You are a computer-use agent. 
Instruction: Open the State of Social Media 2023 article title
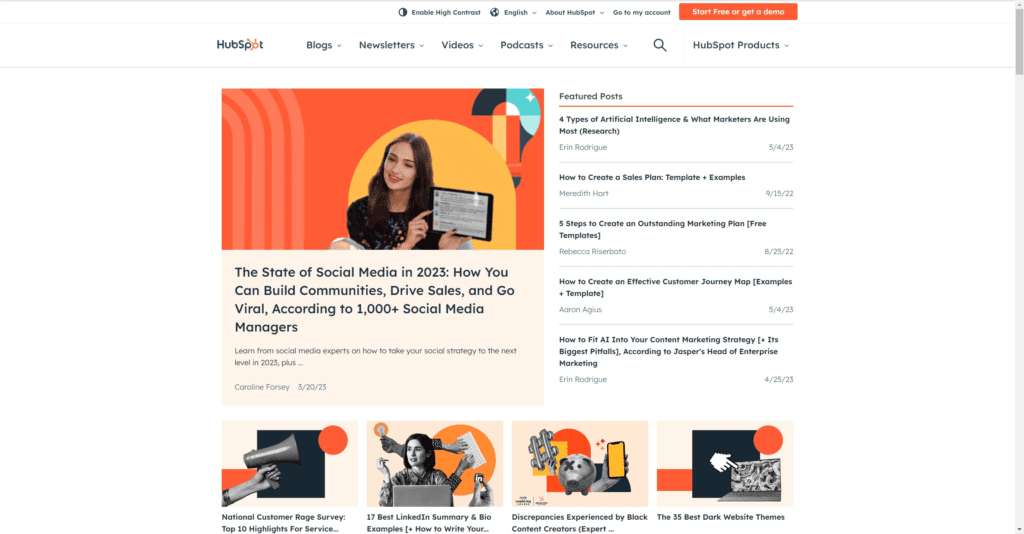click(x=375, y=300)
